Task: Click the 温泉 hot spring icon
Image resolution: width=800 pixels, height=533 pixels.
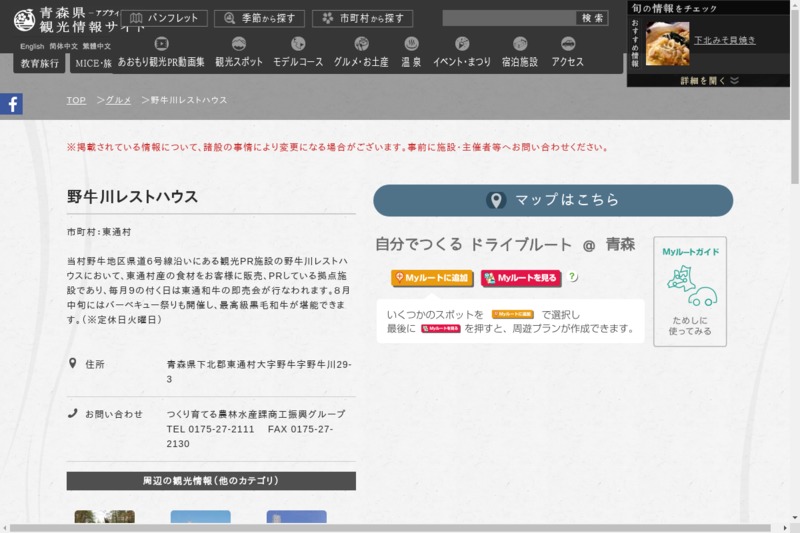Action: click(x=411, y=44)
